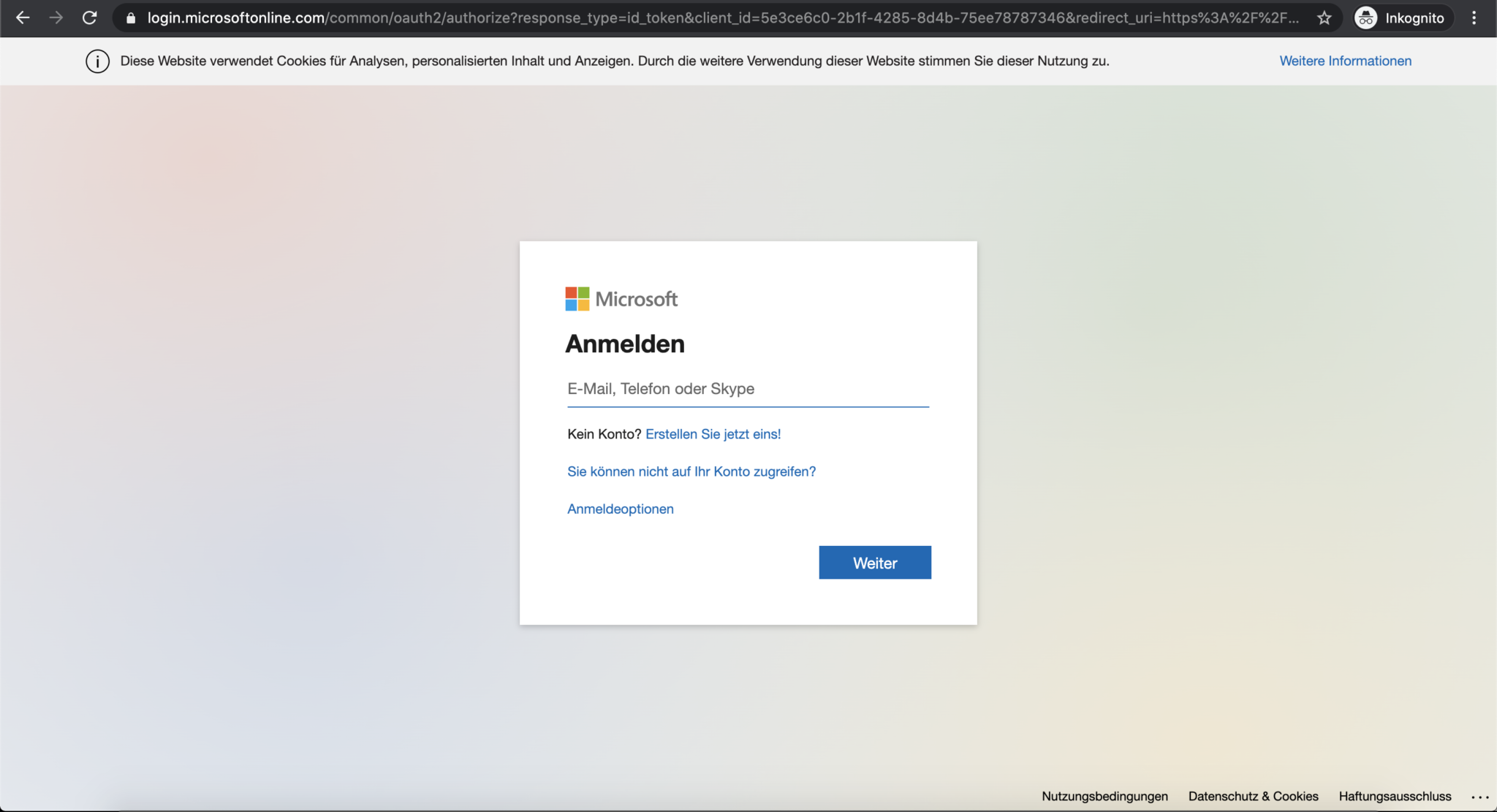Image resolution: width=1497 pixels, height=812 pixels.
Task: Bookmark this page with the star icon
Action: coord(1324,18)
